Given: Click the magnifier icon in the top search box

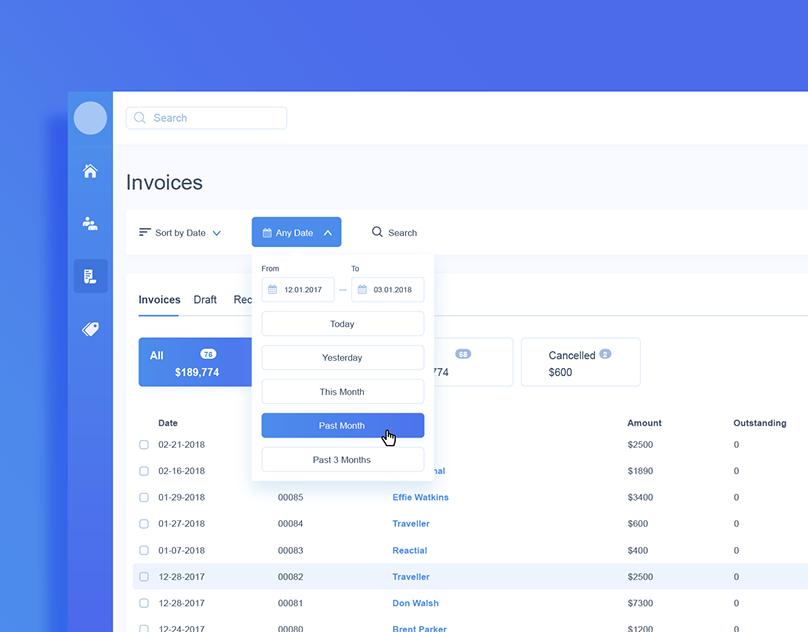Looking at the screenshot, I should click(x=140, y=118).
